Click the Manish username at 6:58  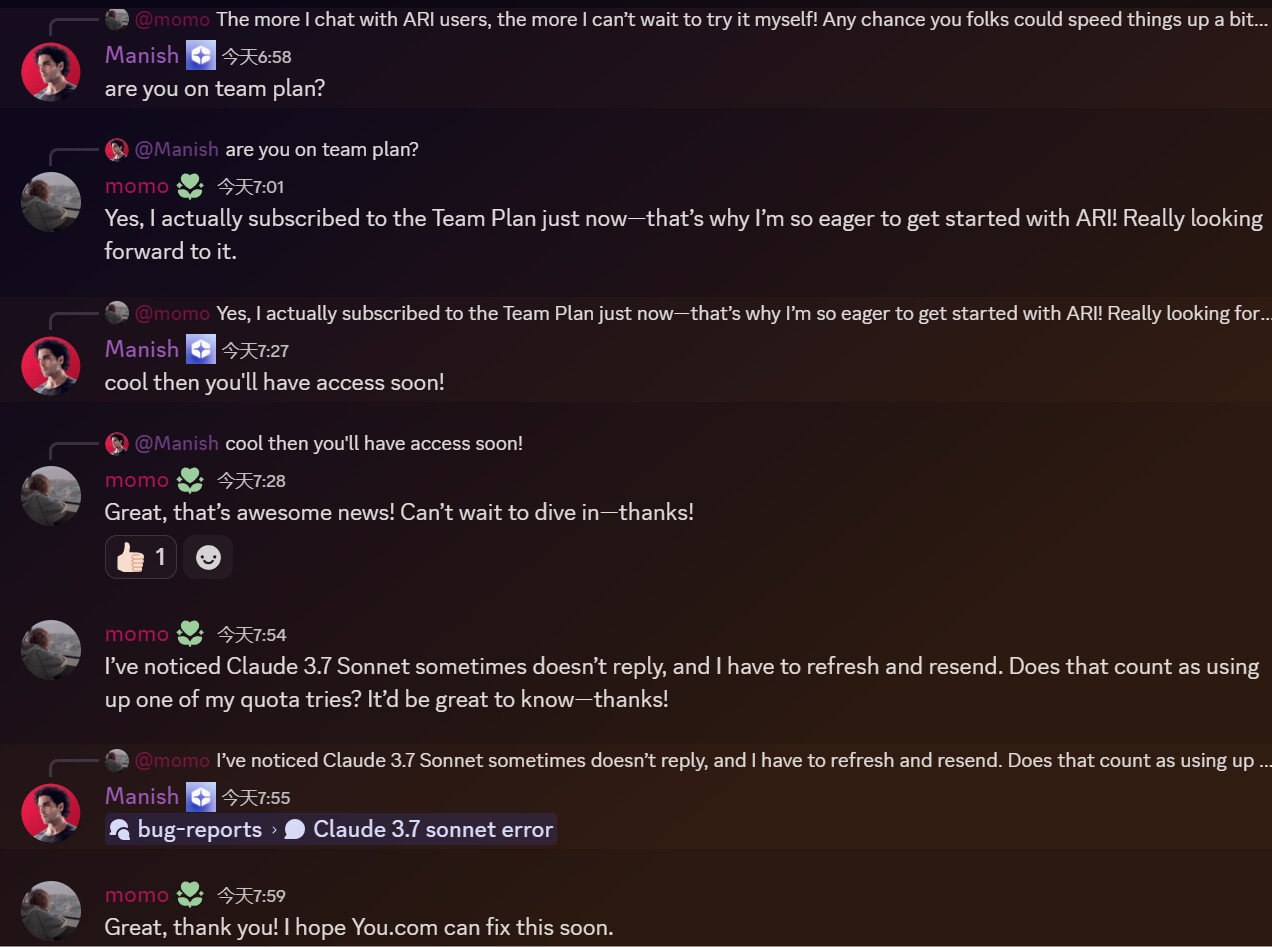click(142, 55)
